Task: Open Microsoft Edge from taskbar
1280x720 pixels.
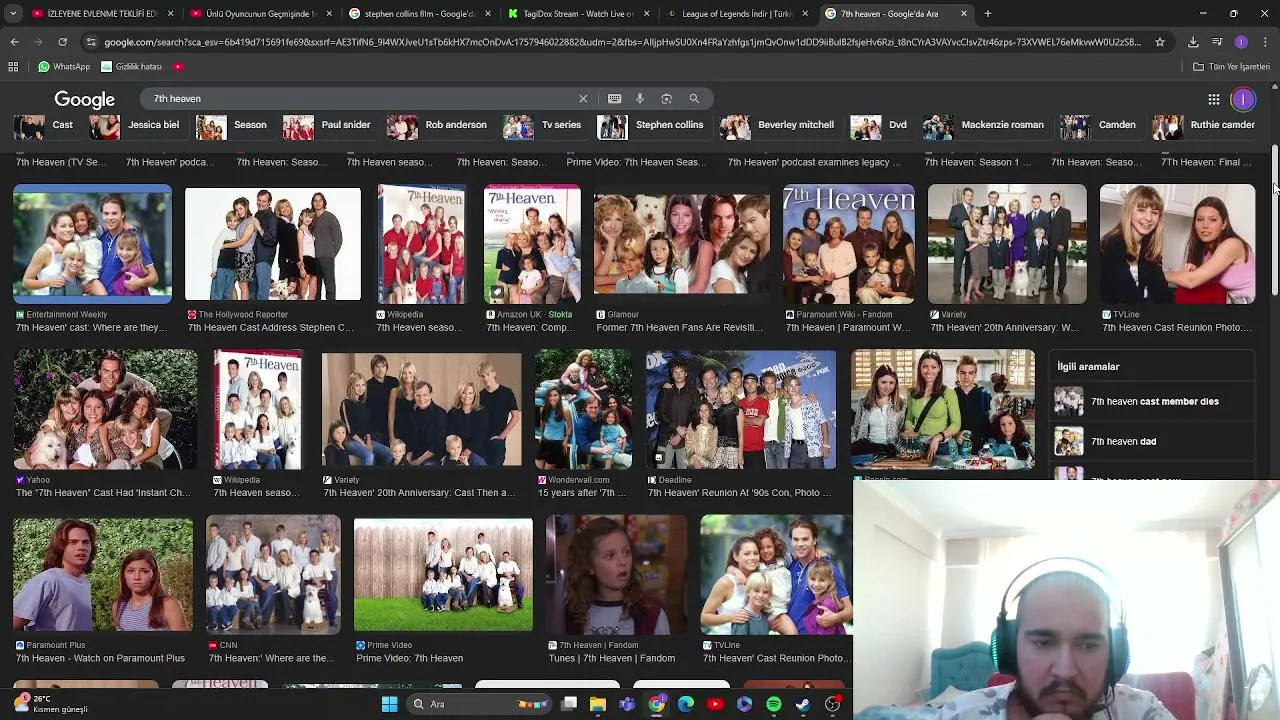Action: pos(686,704)
